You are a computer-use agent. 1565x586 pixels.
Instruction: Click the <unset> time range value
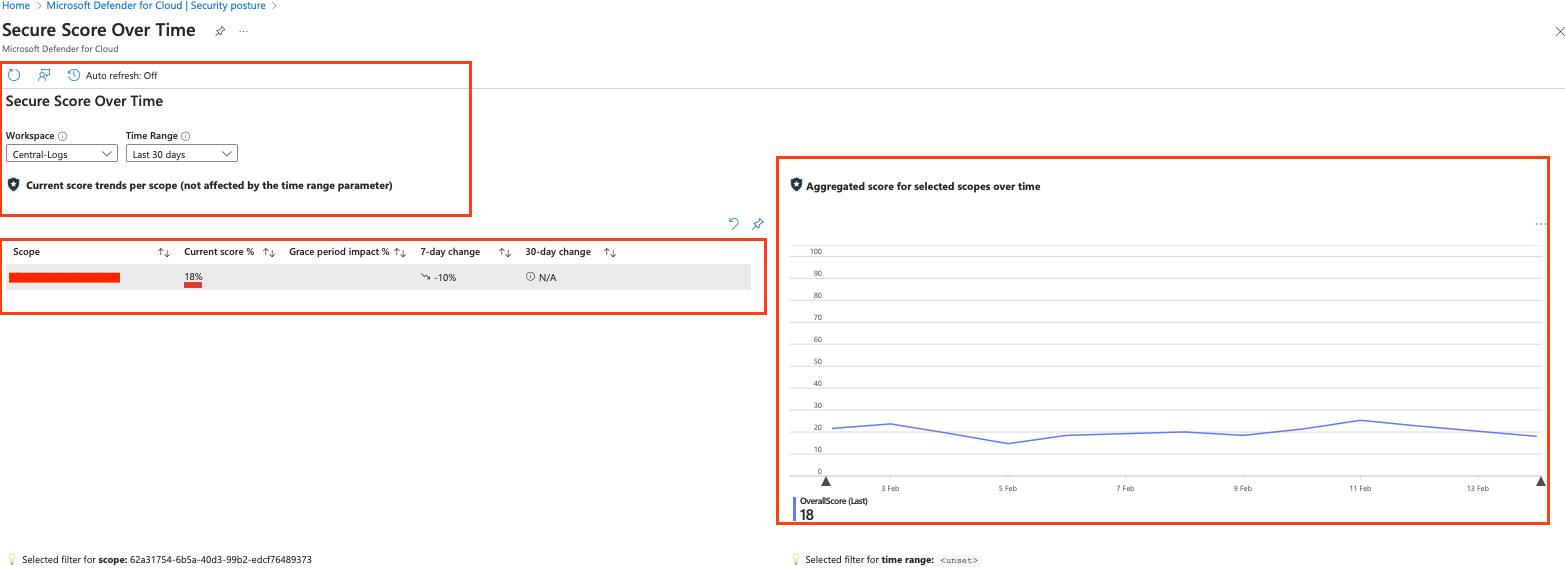[959, 561]
